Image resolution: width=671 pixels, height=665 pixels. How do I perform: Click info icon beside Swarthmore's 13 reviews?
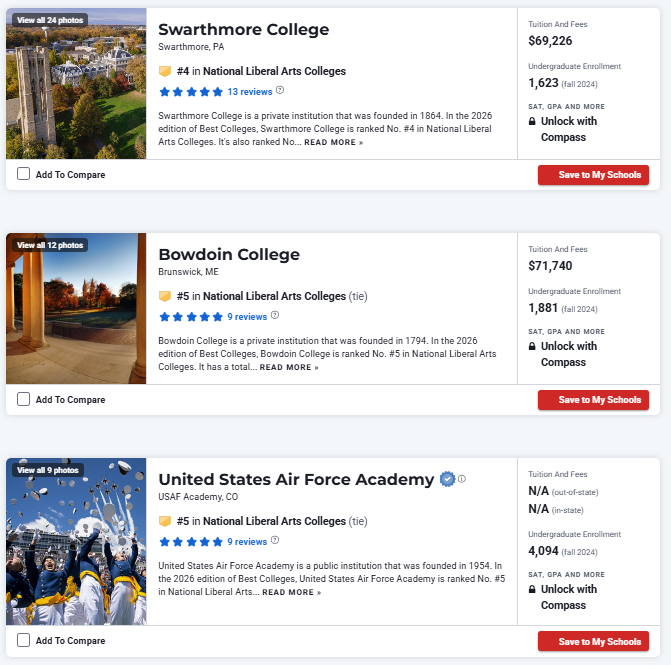point(280,91)
